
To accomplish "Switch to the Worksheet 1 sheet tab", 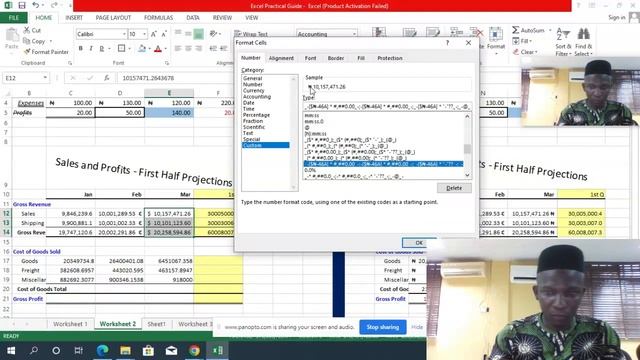I will point(70,324).
